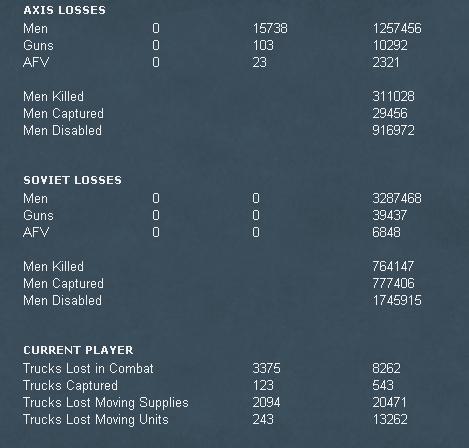This screenshot has height=448, width=469.
Task: Select Axis Men Killed value 311028
Action: [393, 96]
